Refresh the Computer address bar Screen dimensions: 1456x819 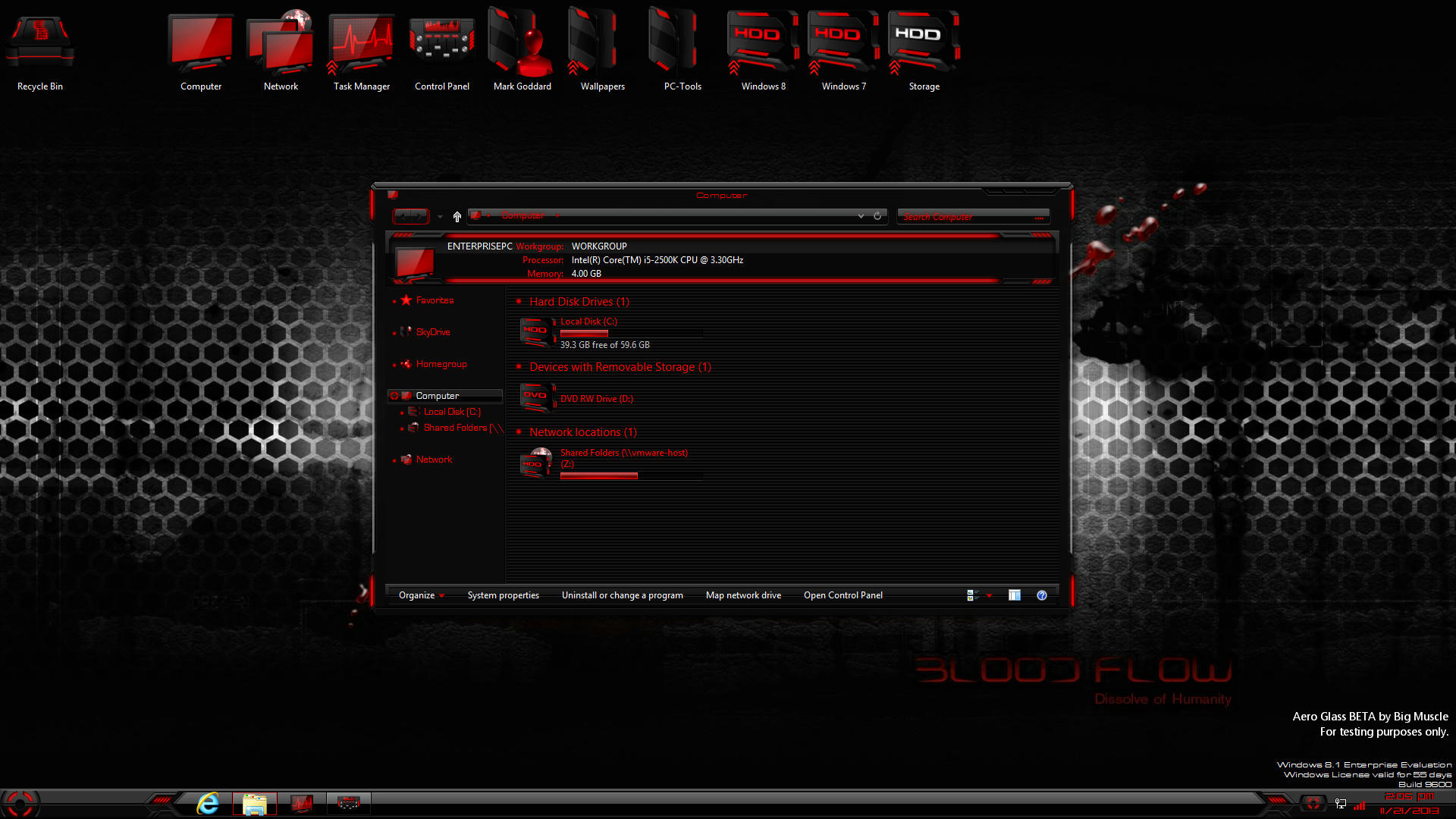tap(877, 216)
